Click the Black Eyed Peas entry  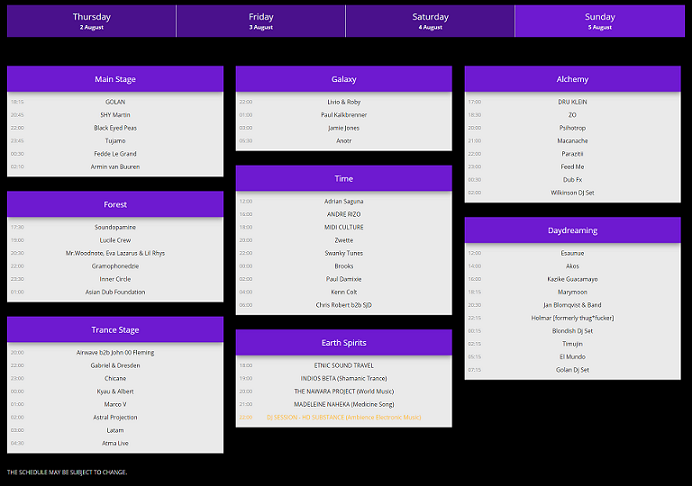tap(115, 128)
